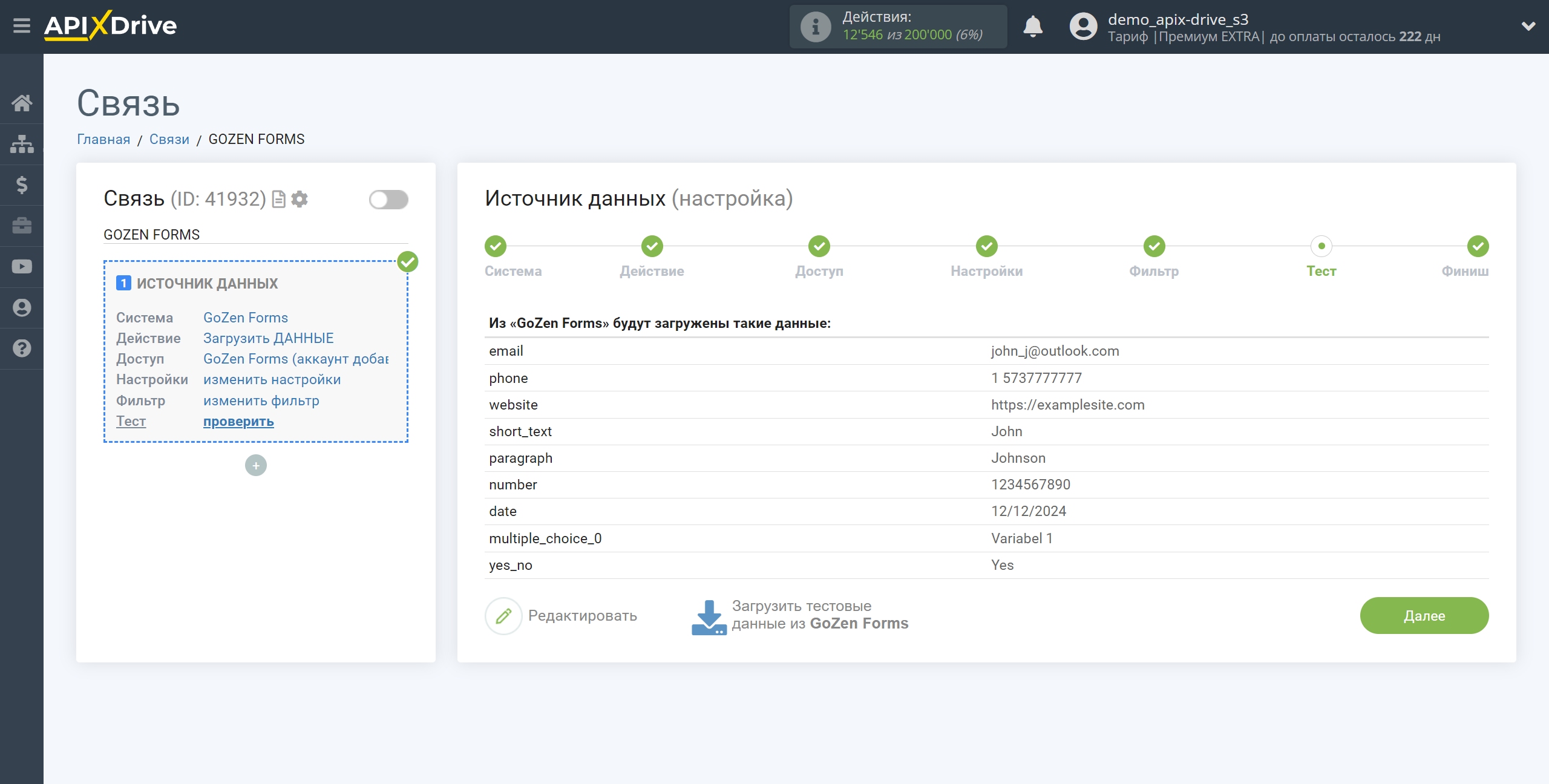Click the проверить link
Image resolution: width=1549 pixels, height=784 pixels.
[238, 421]
